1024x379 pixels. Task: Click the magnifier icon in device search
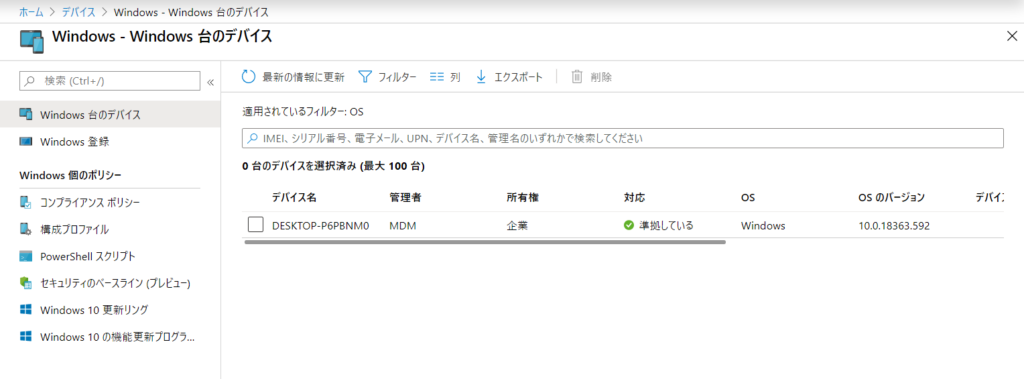pyautogui.click(x=253, y=139)
